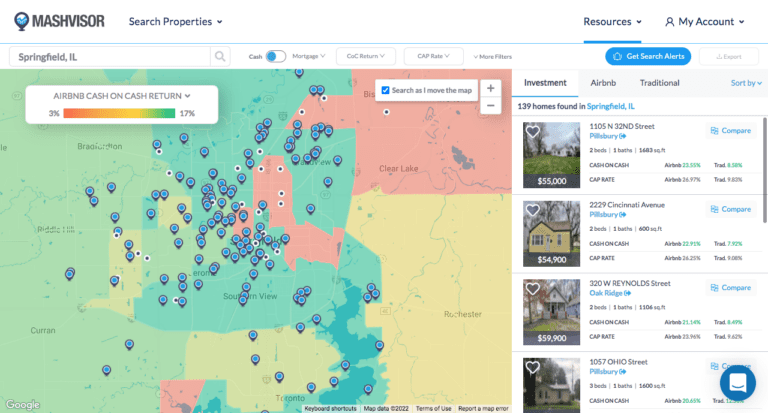The width and height of the screenshot is (768, 413).
Task: Switch to the Airbnb tab
Action: coord(603,83)
